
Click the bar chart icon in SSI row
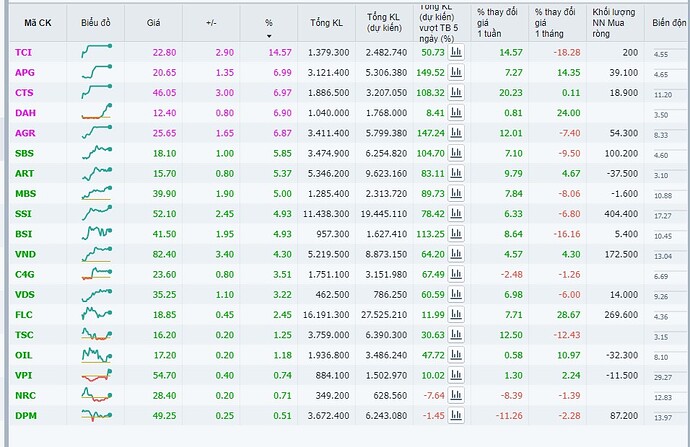456,213
